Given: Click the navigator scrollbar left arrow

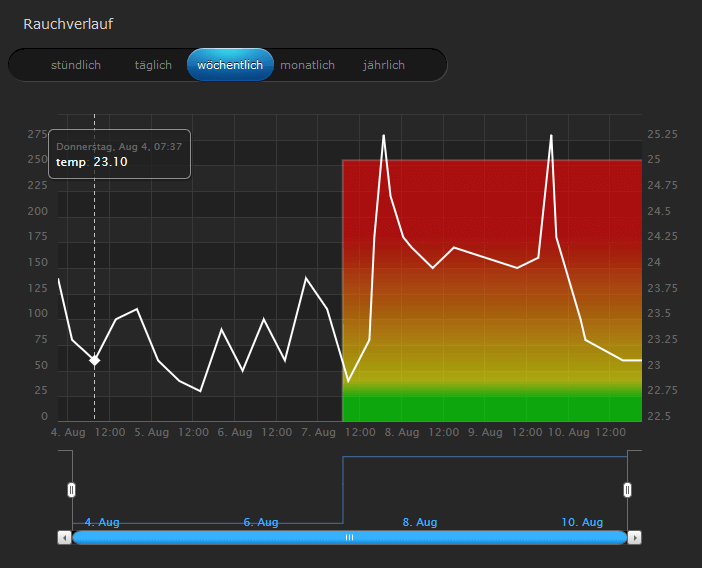Looking at the screenshot, I should tap(65, 537).
